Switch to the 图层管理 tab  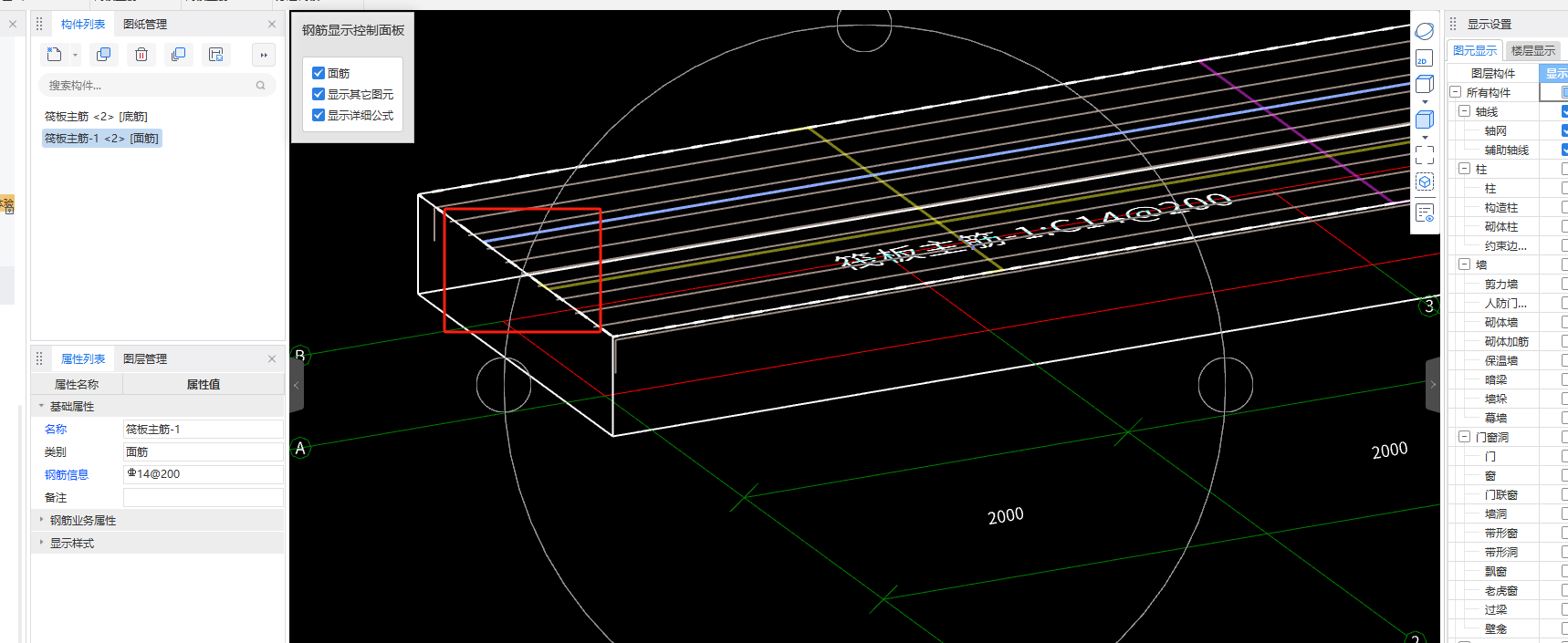coord(145,359)
